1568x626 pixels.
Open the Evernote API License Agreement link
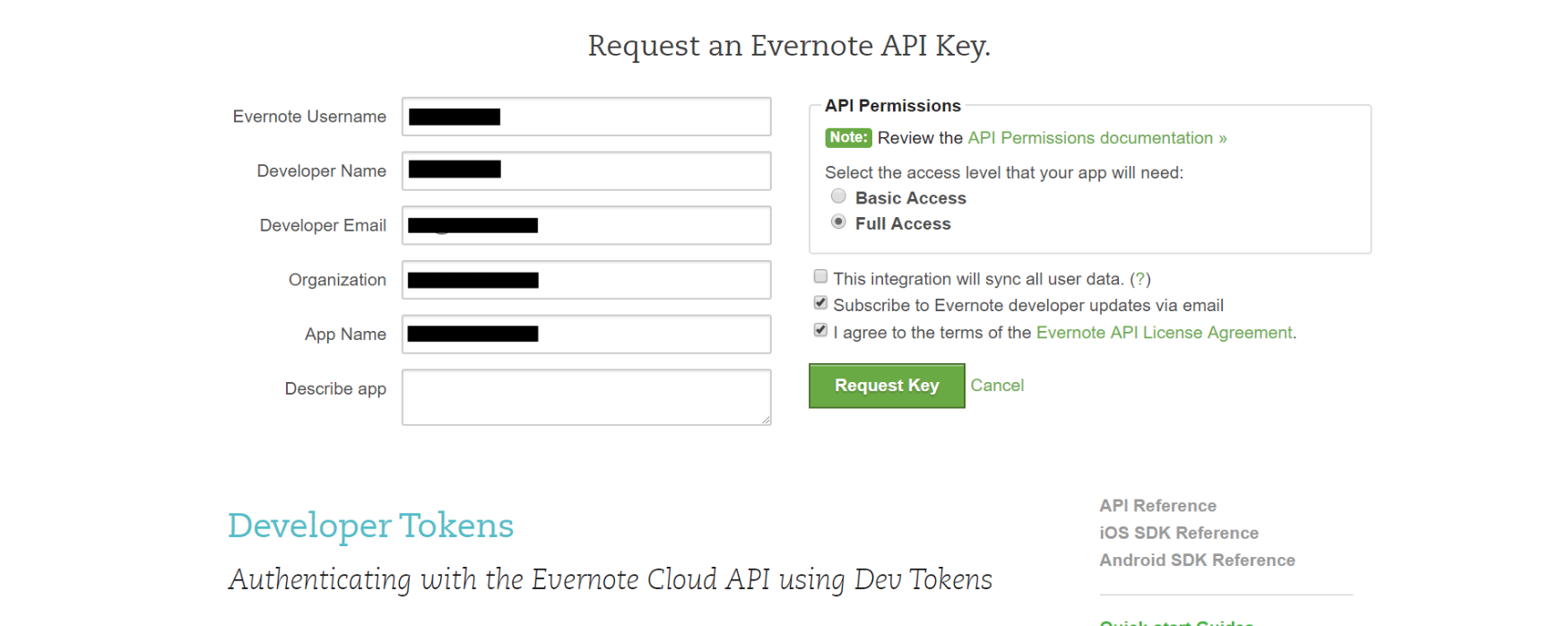pos(1164,333)
